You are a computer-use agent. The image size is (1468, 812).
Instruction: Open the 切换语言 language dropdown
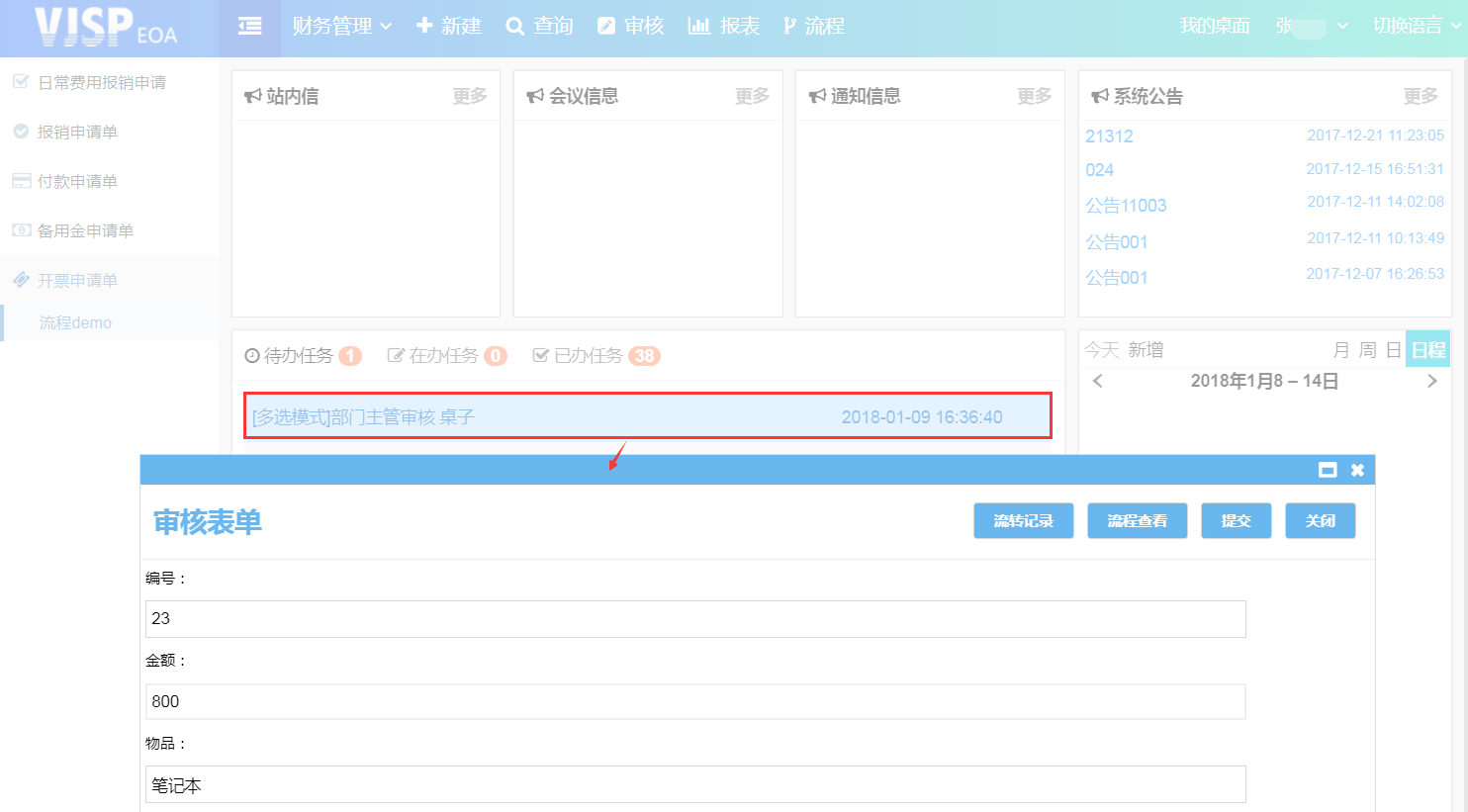1415,27
